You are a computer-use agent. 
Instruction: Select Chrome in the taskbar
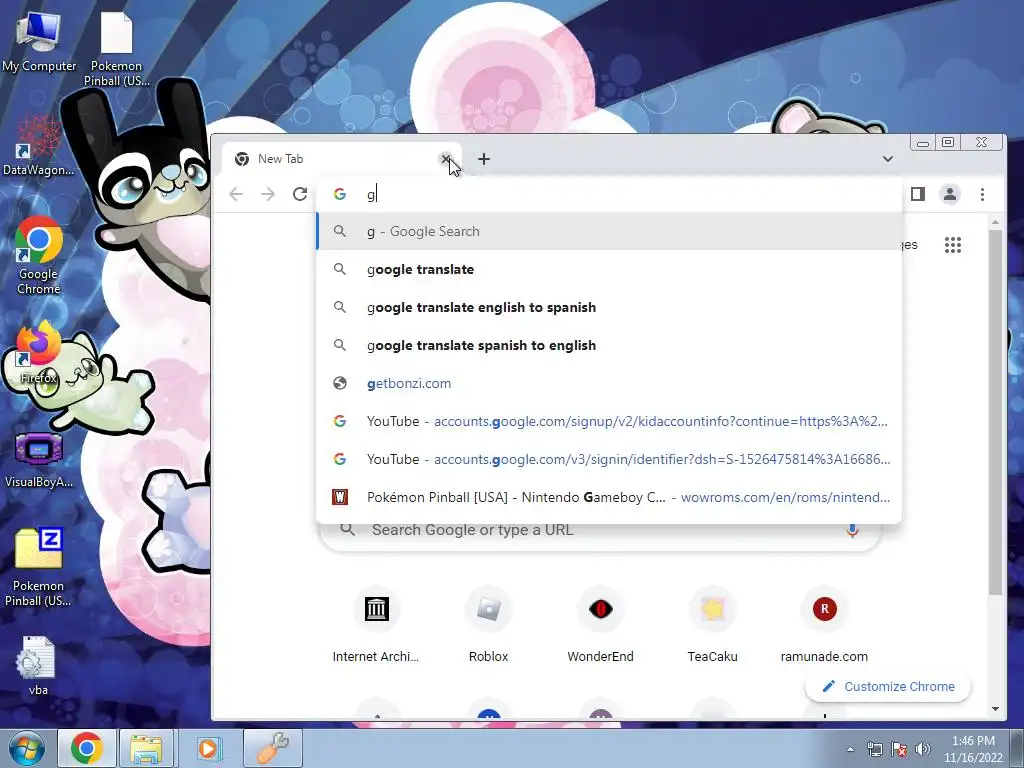pyautogui.click(x=87, y=748)
